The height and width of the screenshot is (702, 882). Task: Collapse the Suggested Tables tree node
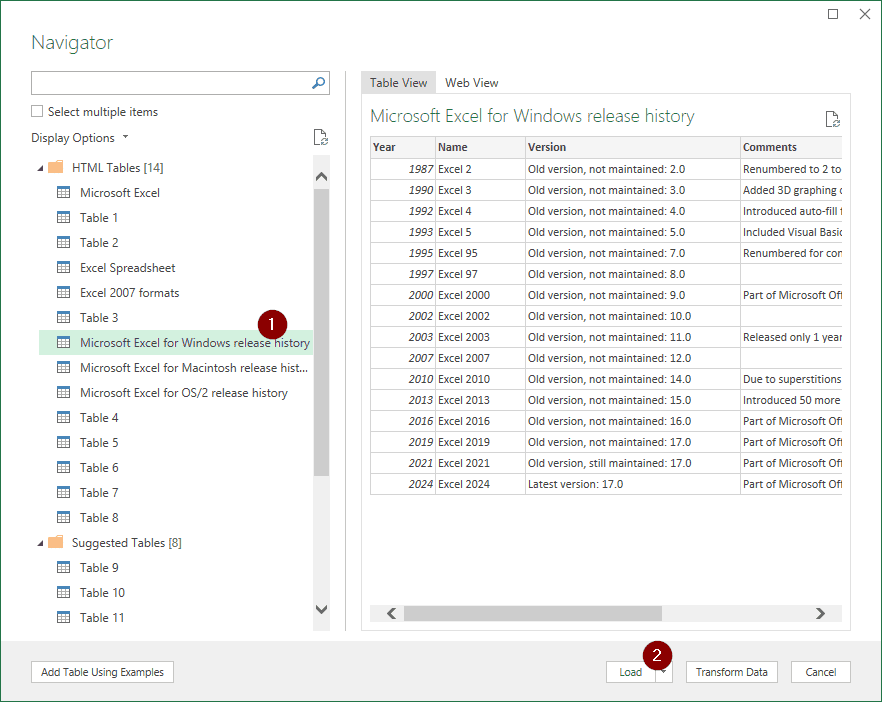click(40, 543)
